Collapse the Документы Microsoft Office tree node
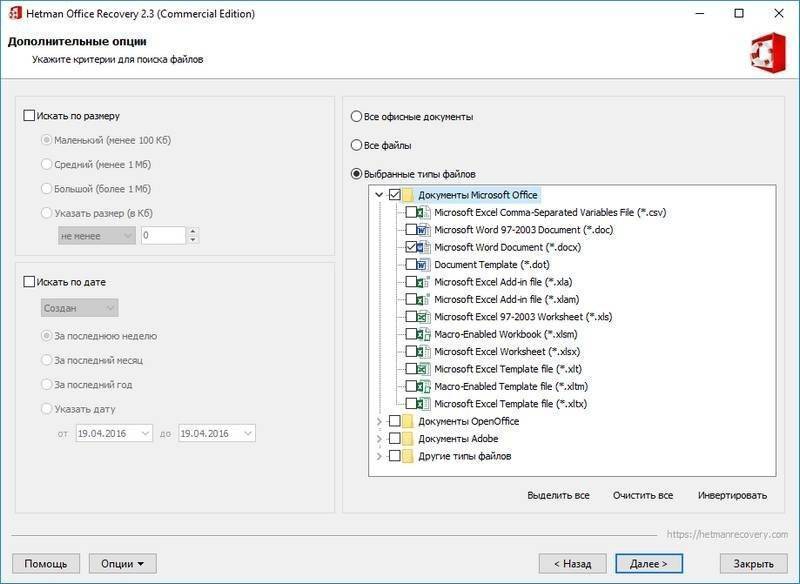Image resolution: width=800 pixels, height=584 pixels. 379,195
